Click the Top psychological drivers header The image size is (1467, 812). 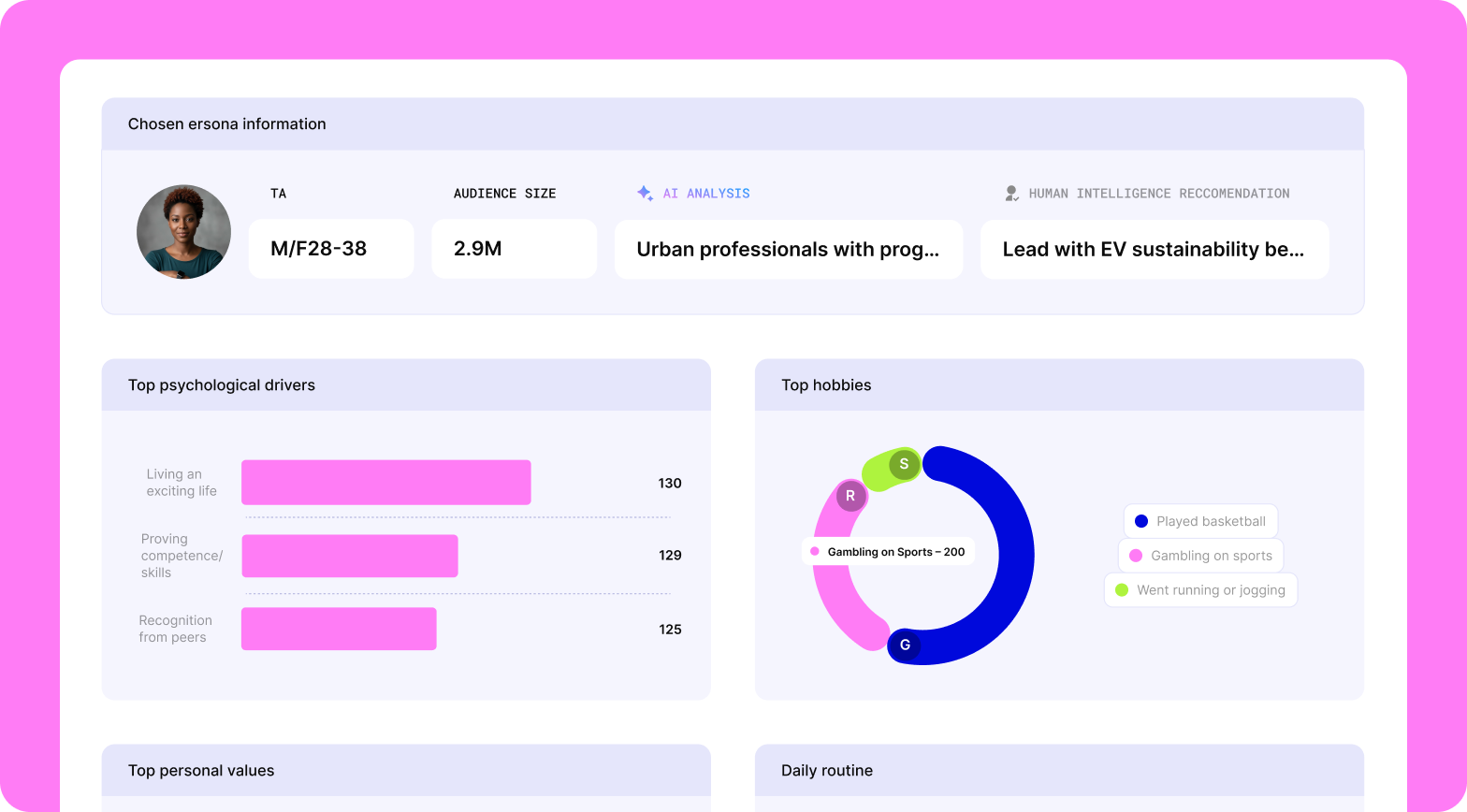[406, 384]
